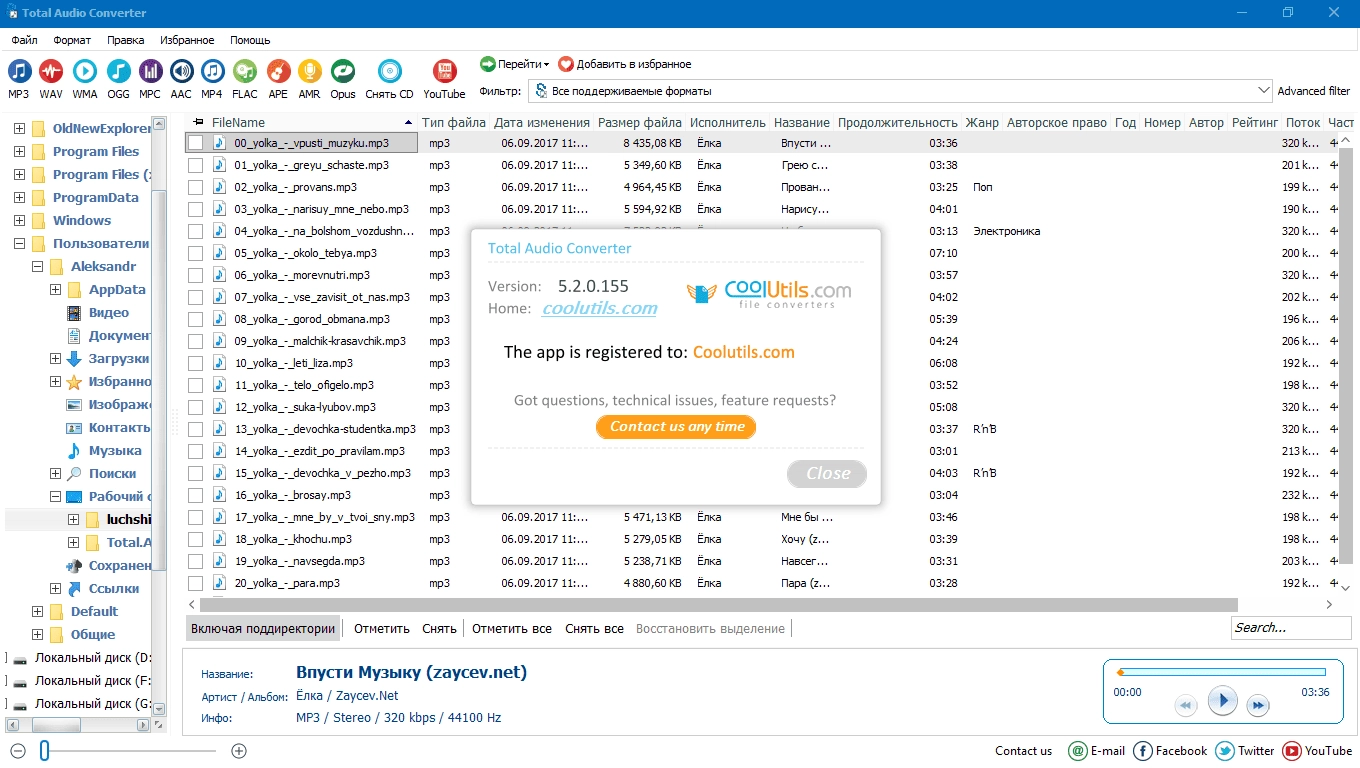1360x768 pixels.
Task: Click the MPC format icon
Action: (150, 71)
